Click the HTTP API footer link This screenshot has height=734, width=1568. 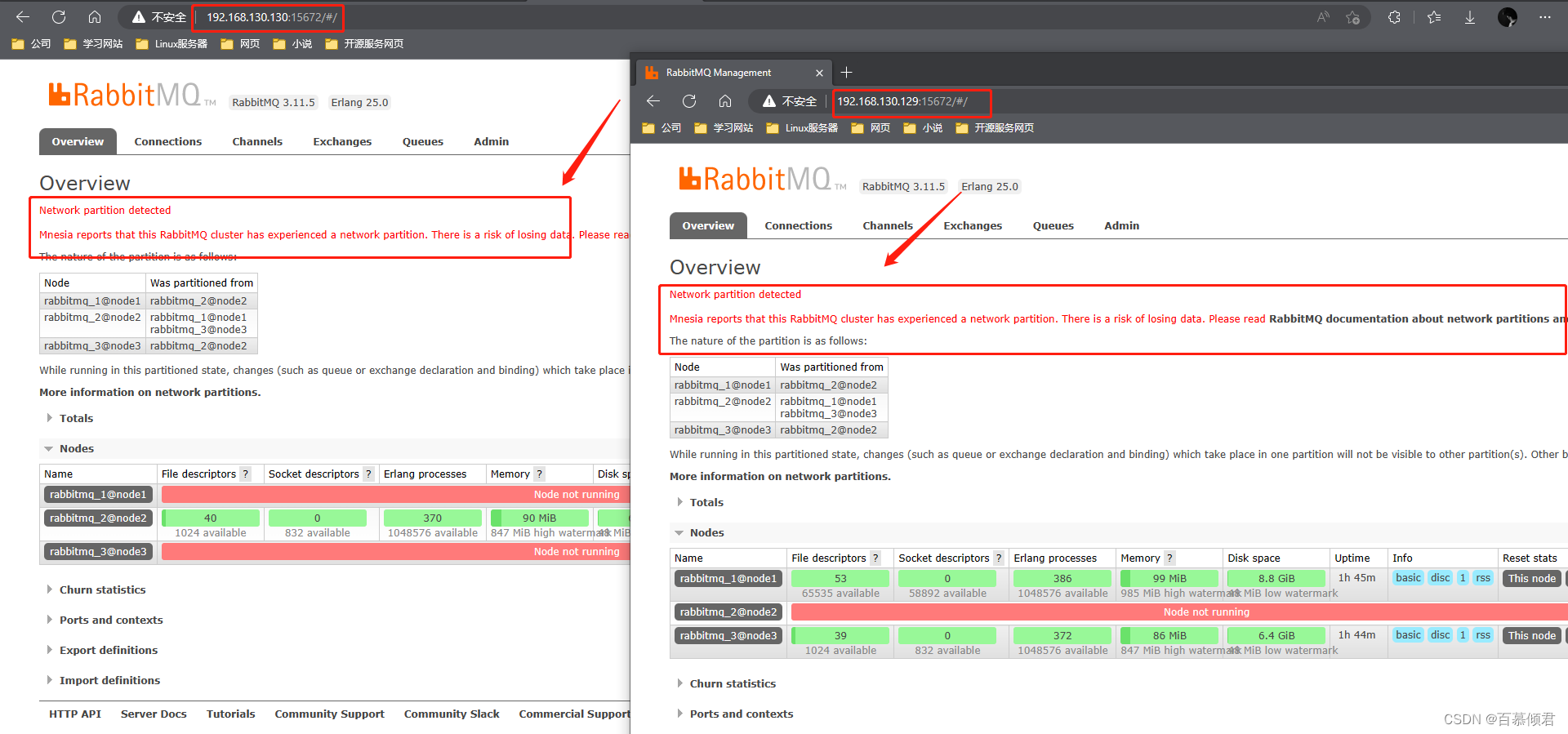[75, 714]
